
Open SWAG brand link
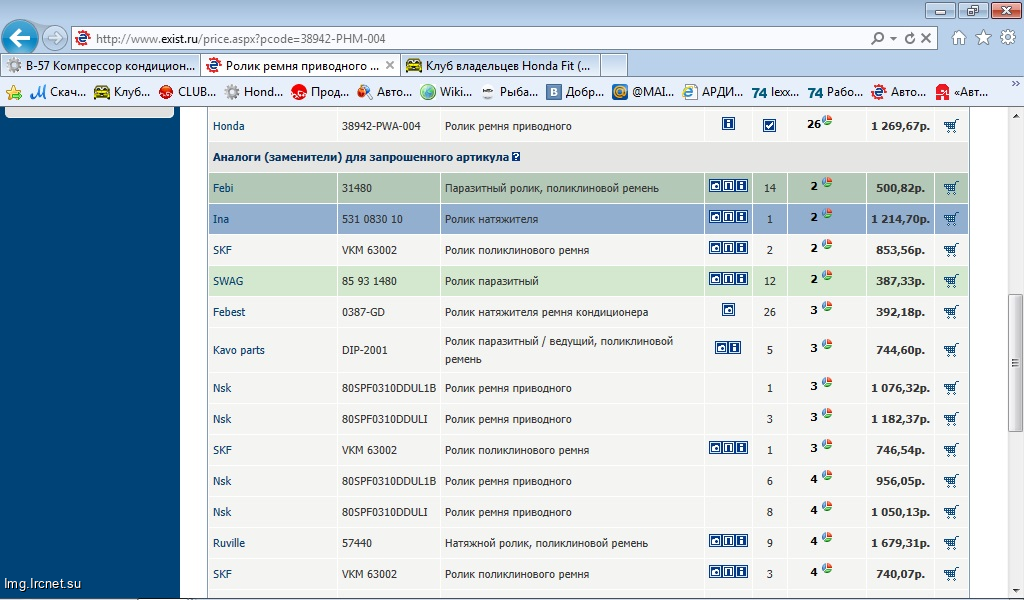(228, 281)
